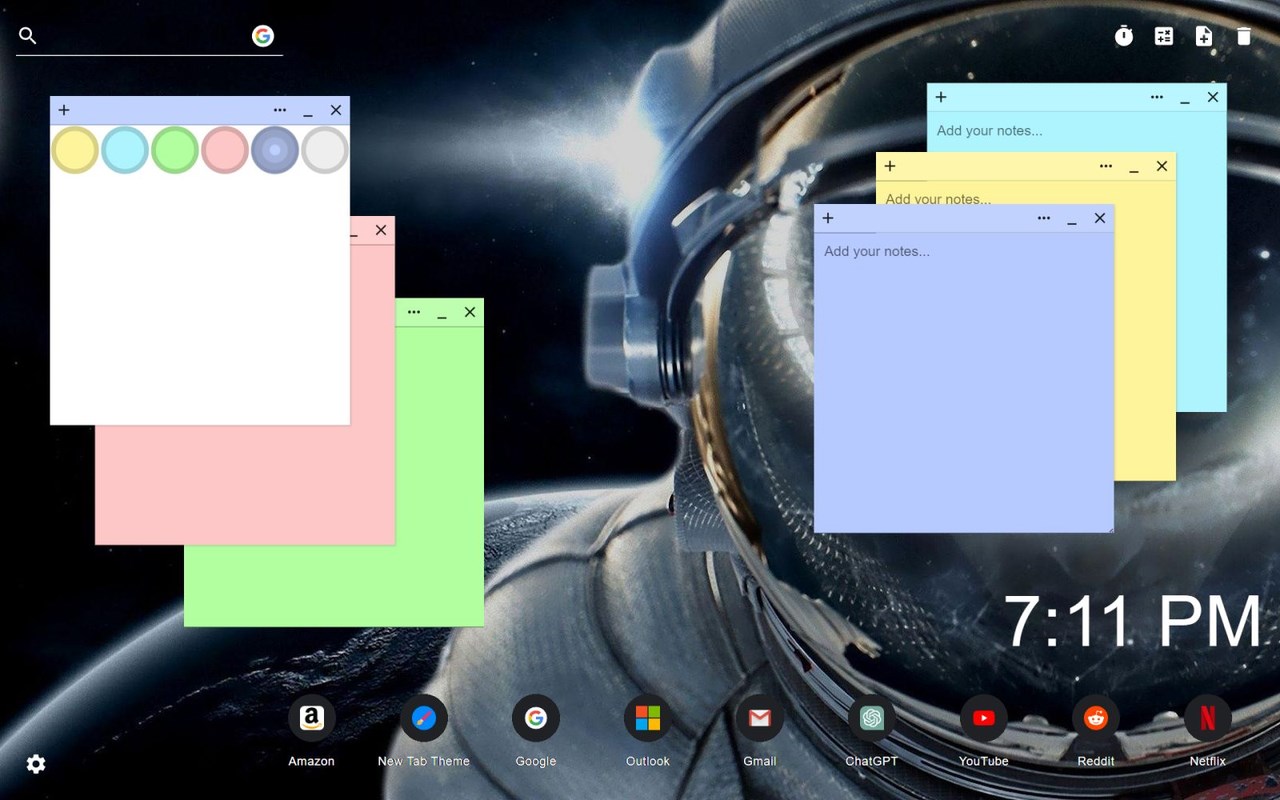Add a note from yellow note's plus

[x=890, y=166]
